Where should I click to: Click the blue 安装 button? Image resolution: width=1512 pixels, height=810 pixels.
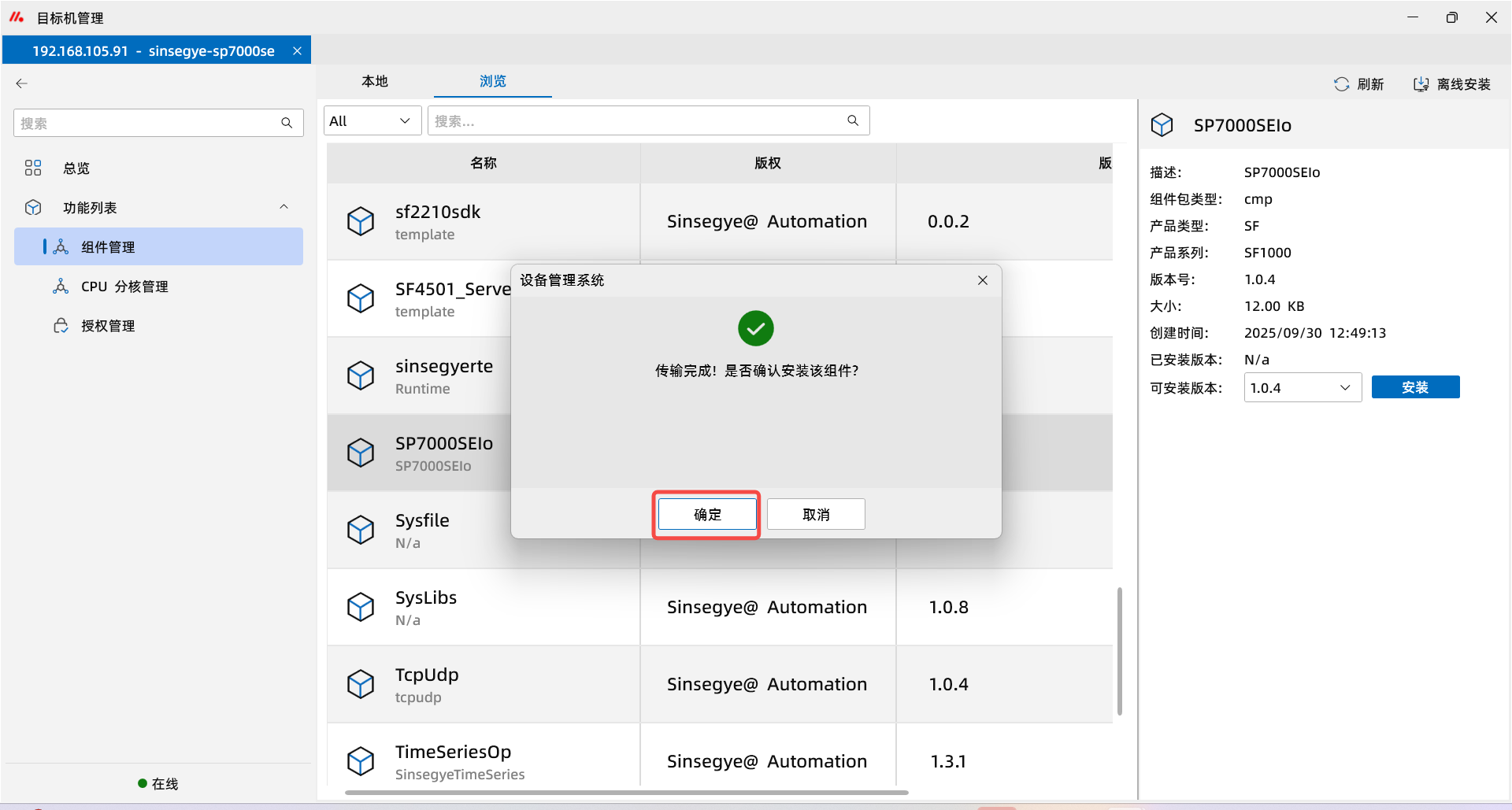click(1415, 387)
